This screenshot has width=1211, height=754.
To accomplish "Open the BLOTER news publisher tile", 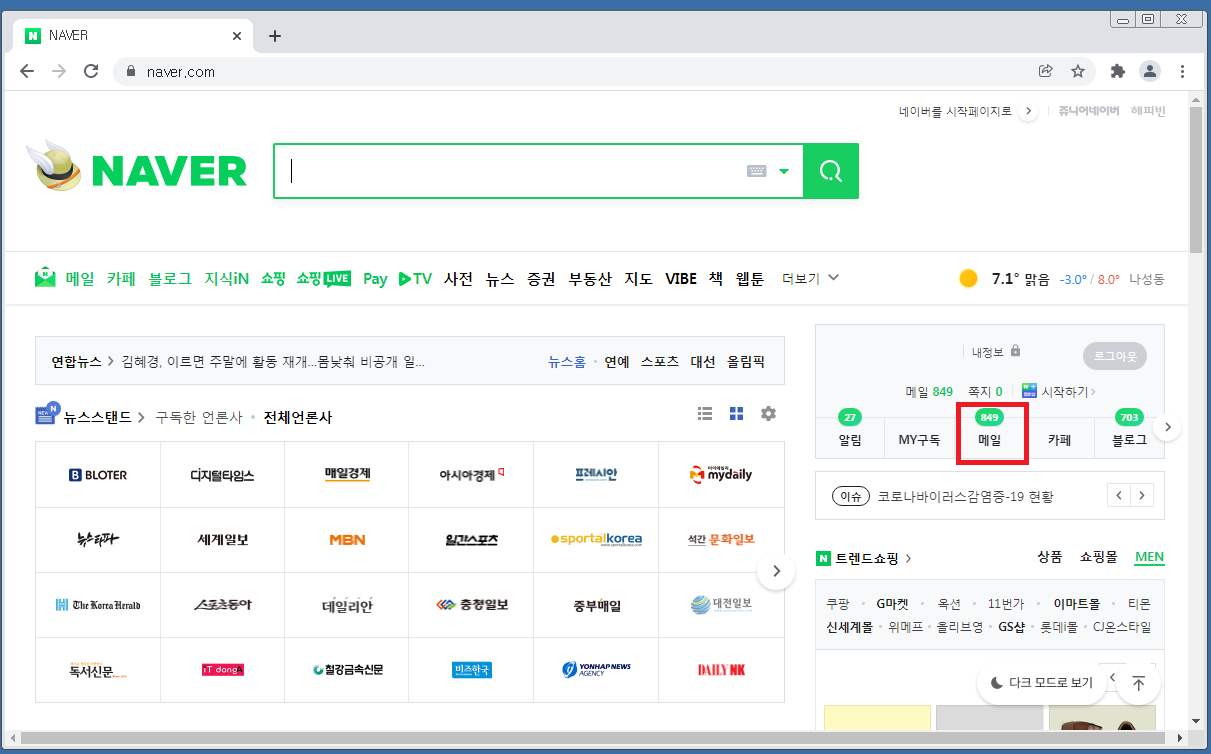I will (98, 475).
